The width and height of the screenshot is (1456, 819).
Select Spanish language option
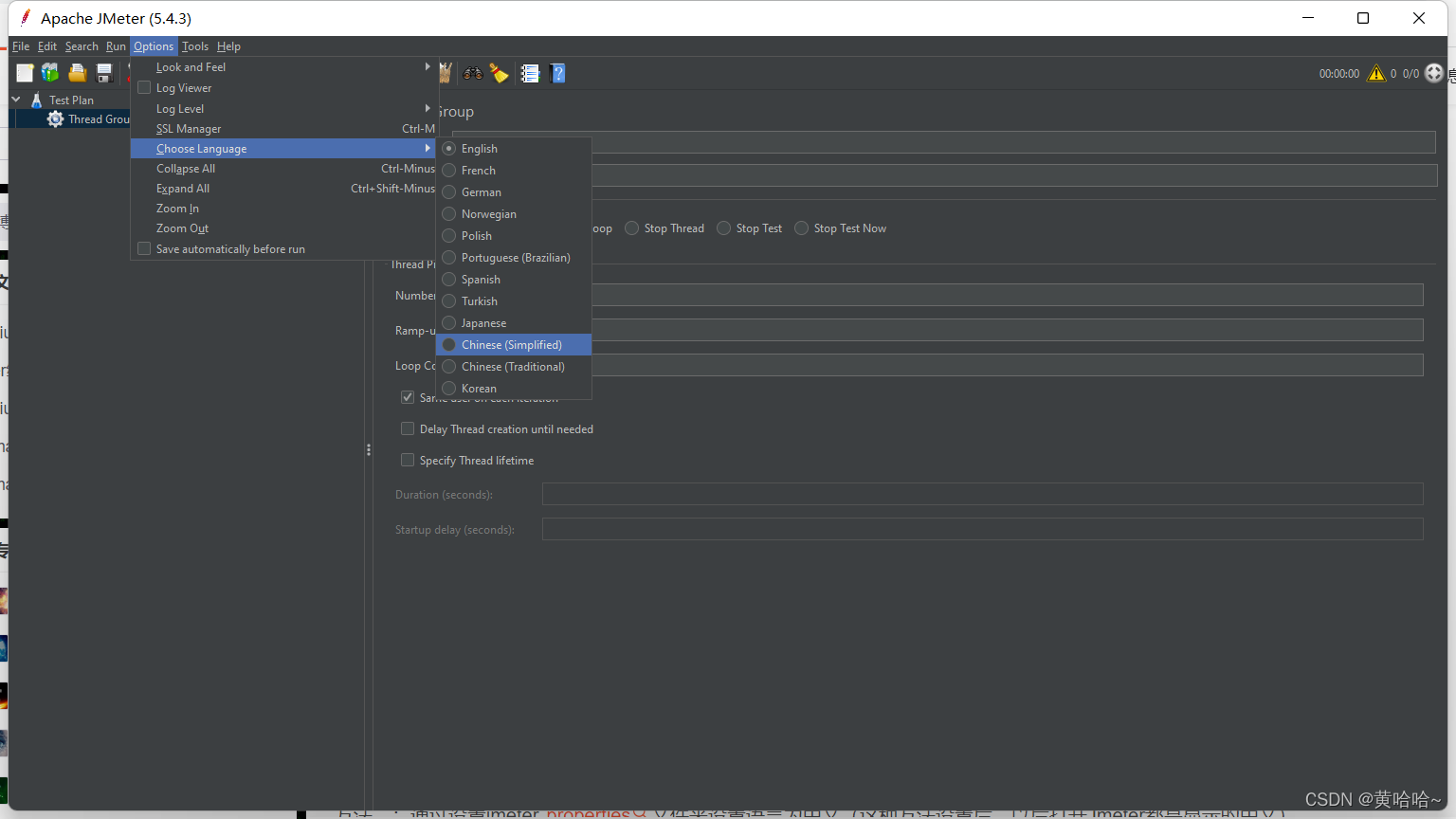pyautogui.click(x=514, y=279)
